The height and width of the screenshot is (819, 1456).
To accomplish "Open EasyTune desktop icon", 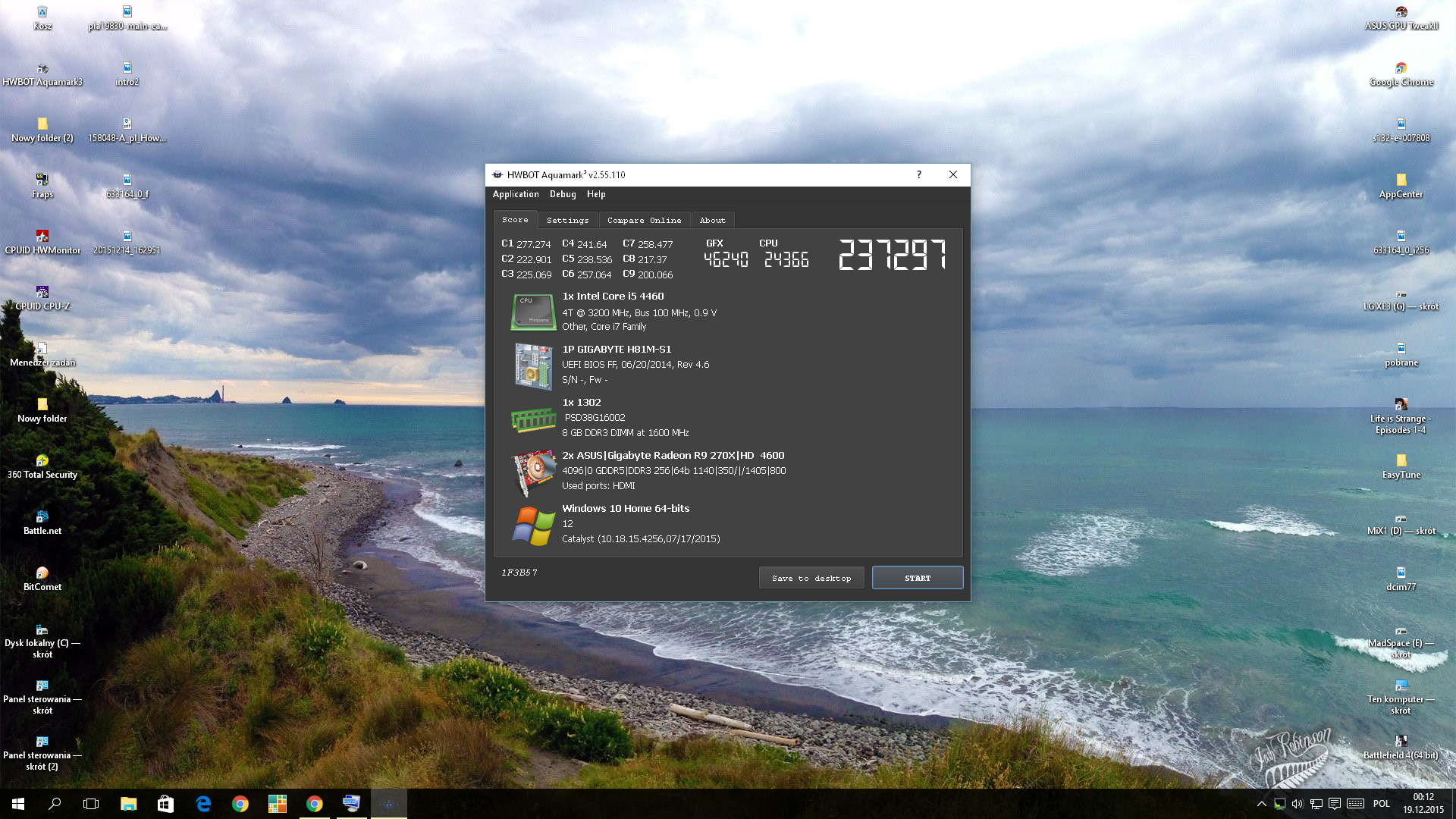I will pos(1401,467).
